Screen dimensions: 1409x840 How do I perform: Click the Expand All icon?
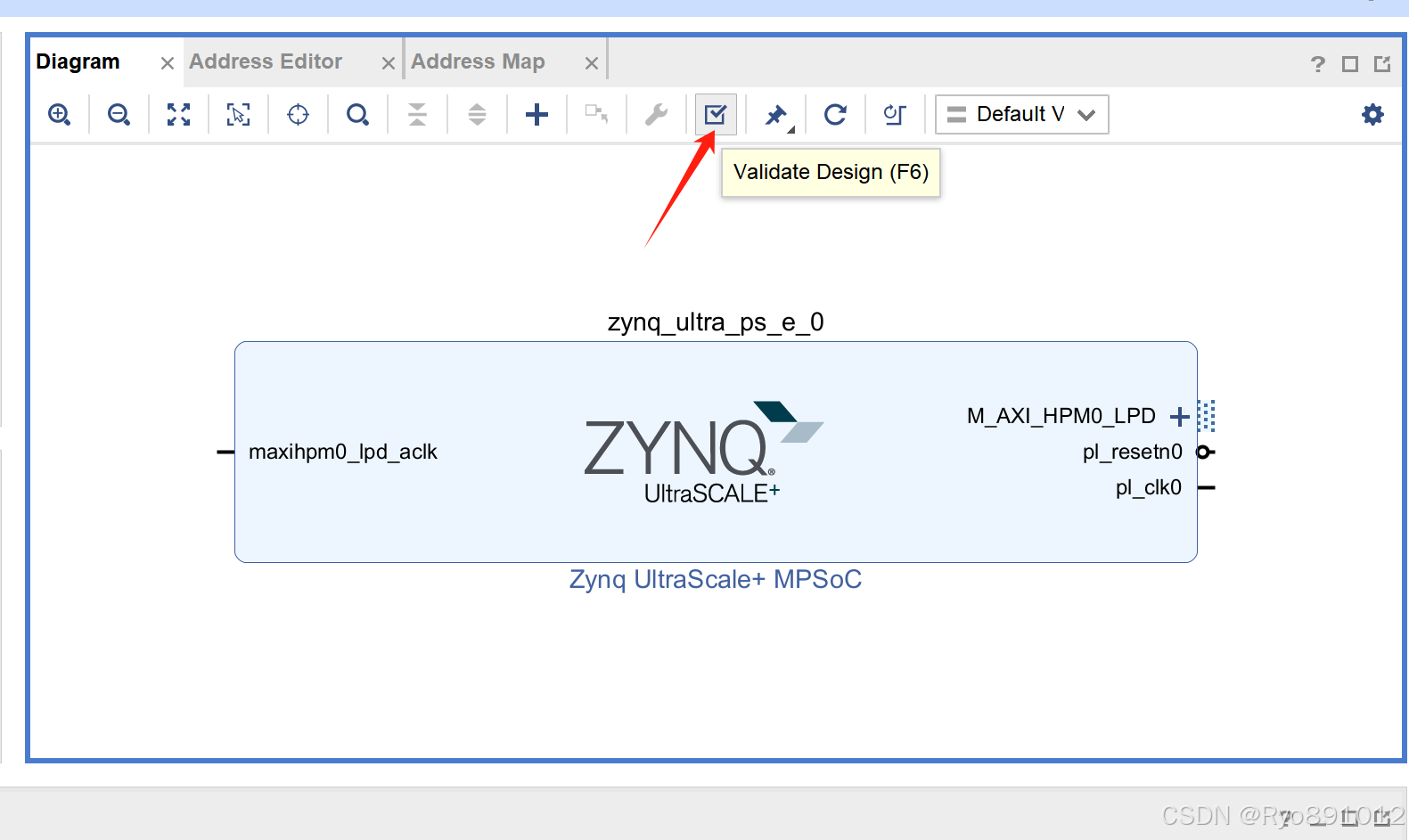pyautogui.click(x=477, y=115)
